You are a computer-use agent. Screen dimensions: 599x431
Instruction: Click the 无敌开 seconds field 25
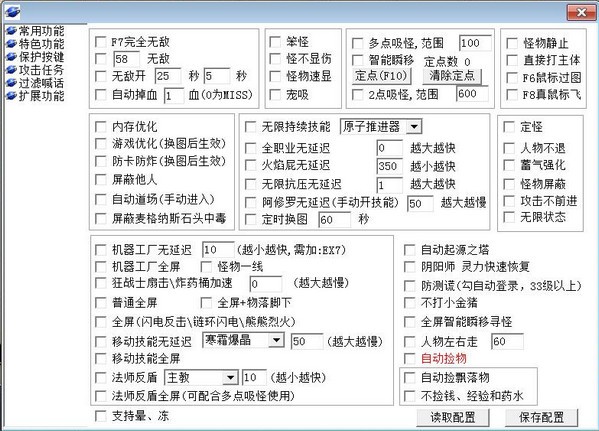click(168, 76)
